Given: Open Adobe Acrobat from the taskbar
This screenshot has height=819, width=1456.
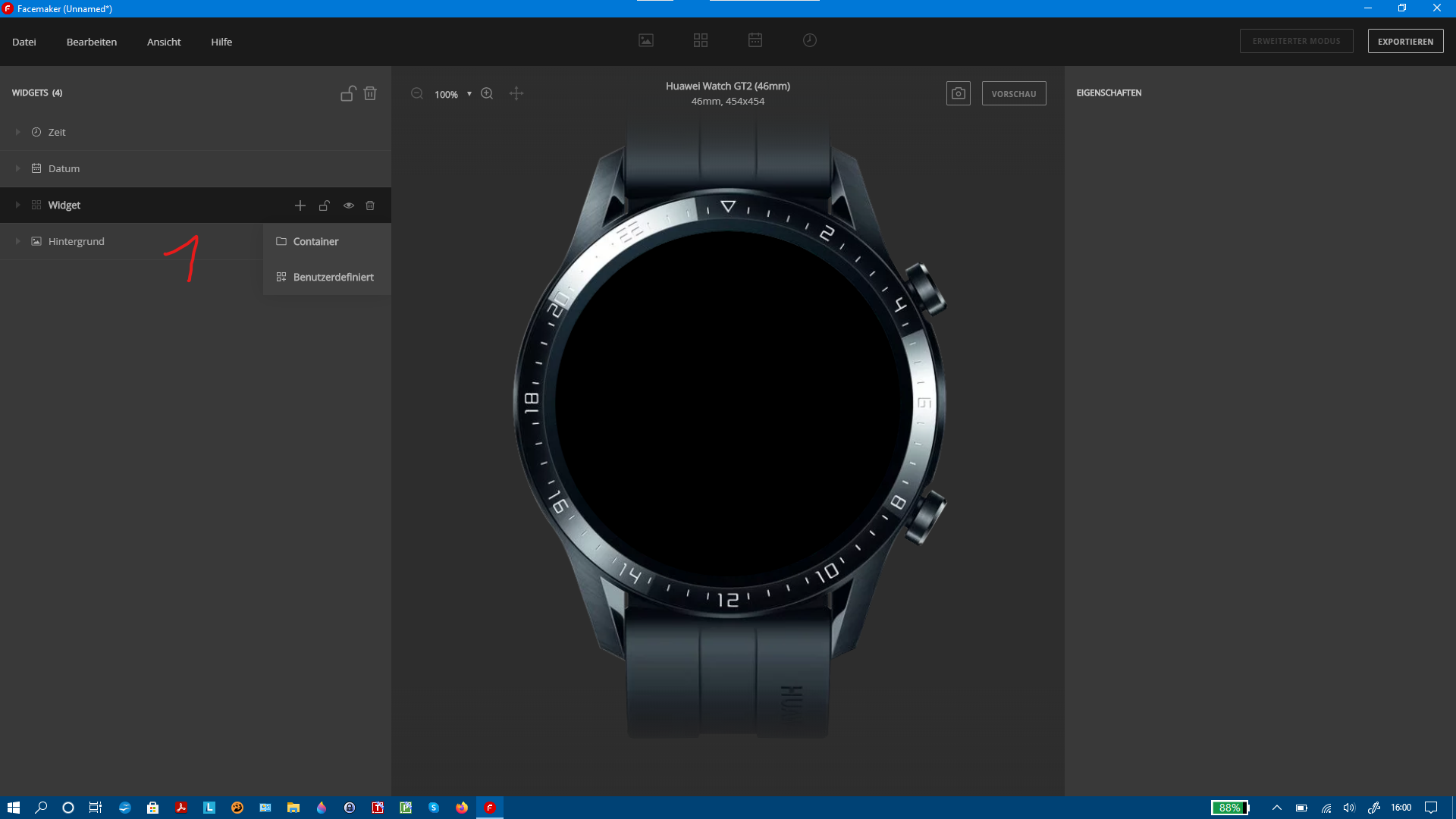Looking at the screenshot, I should pos(181,808).
